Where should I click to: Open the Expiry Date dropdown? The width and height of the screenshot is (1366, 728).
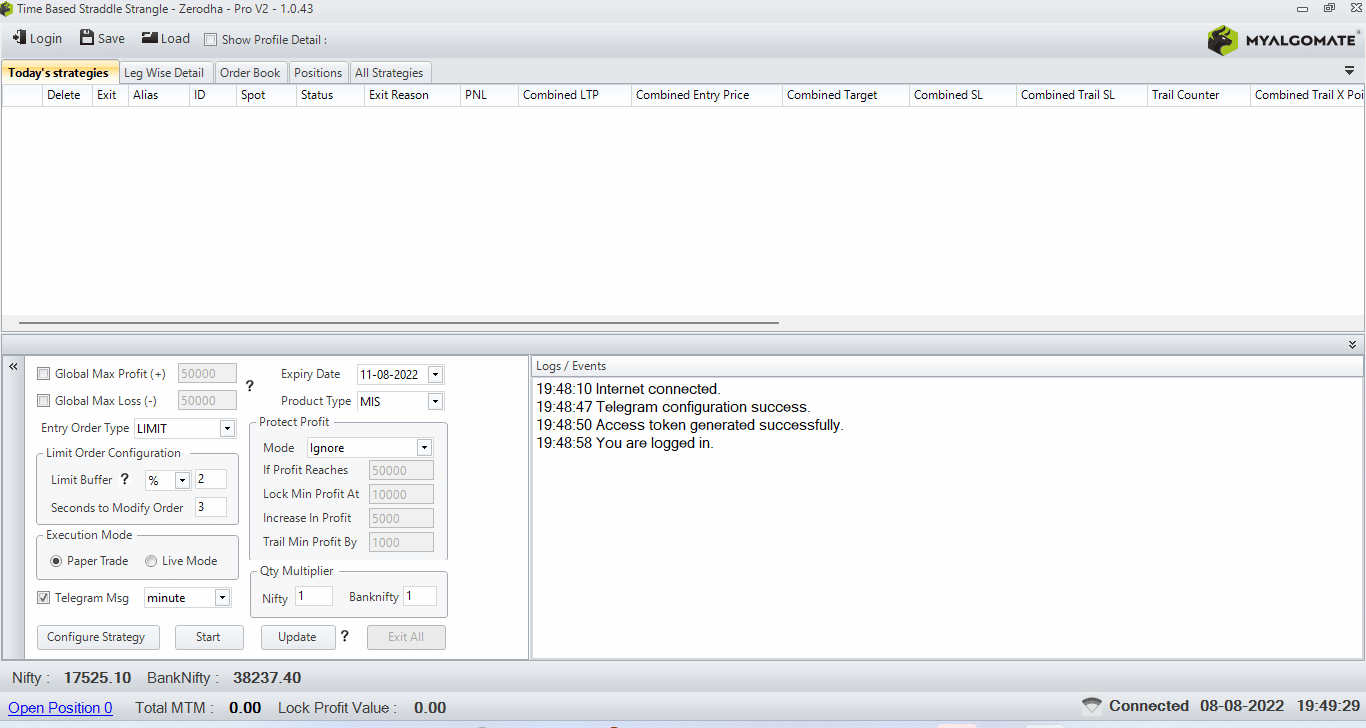click(x=435, y=375)
